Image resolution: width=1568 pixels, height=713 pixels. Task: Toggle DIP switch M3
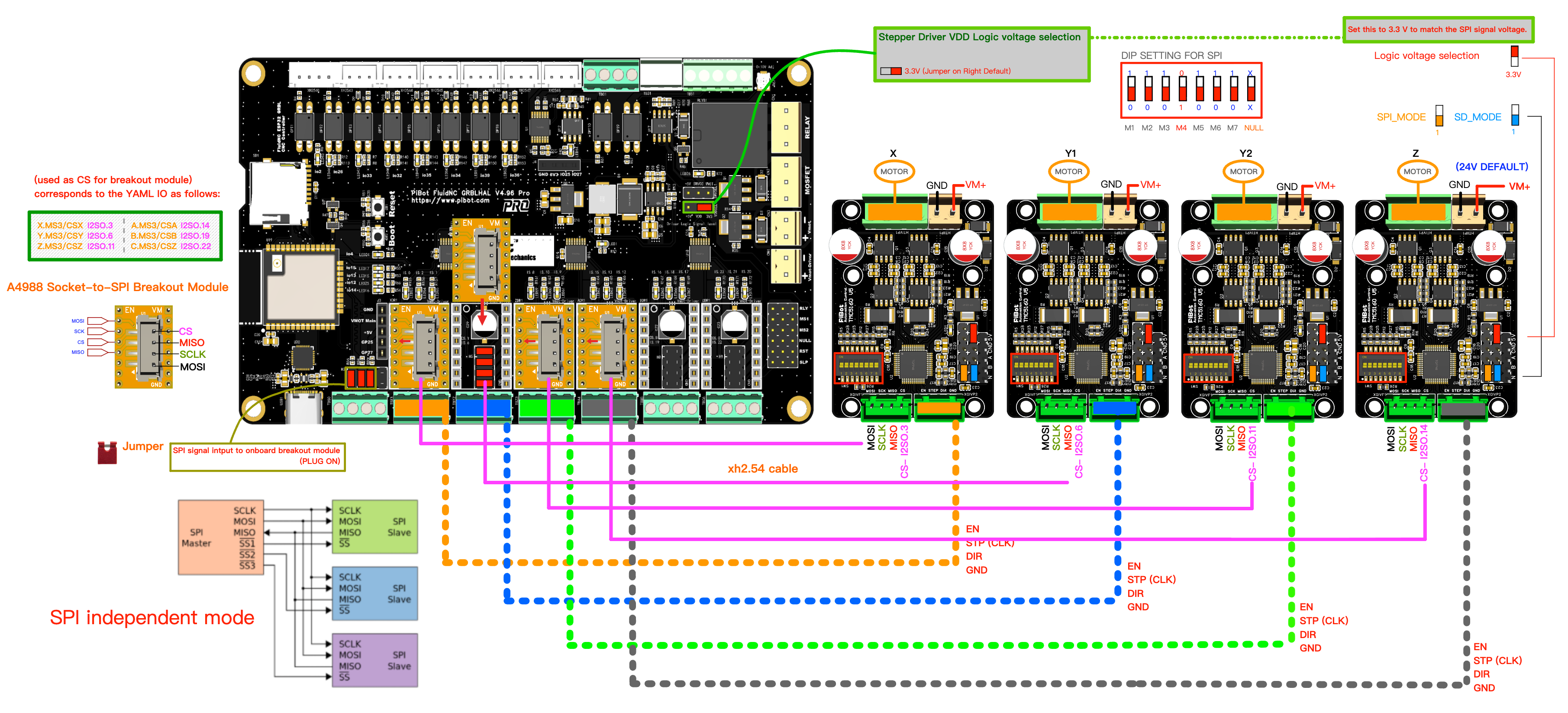[x=1165, y=89]
